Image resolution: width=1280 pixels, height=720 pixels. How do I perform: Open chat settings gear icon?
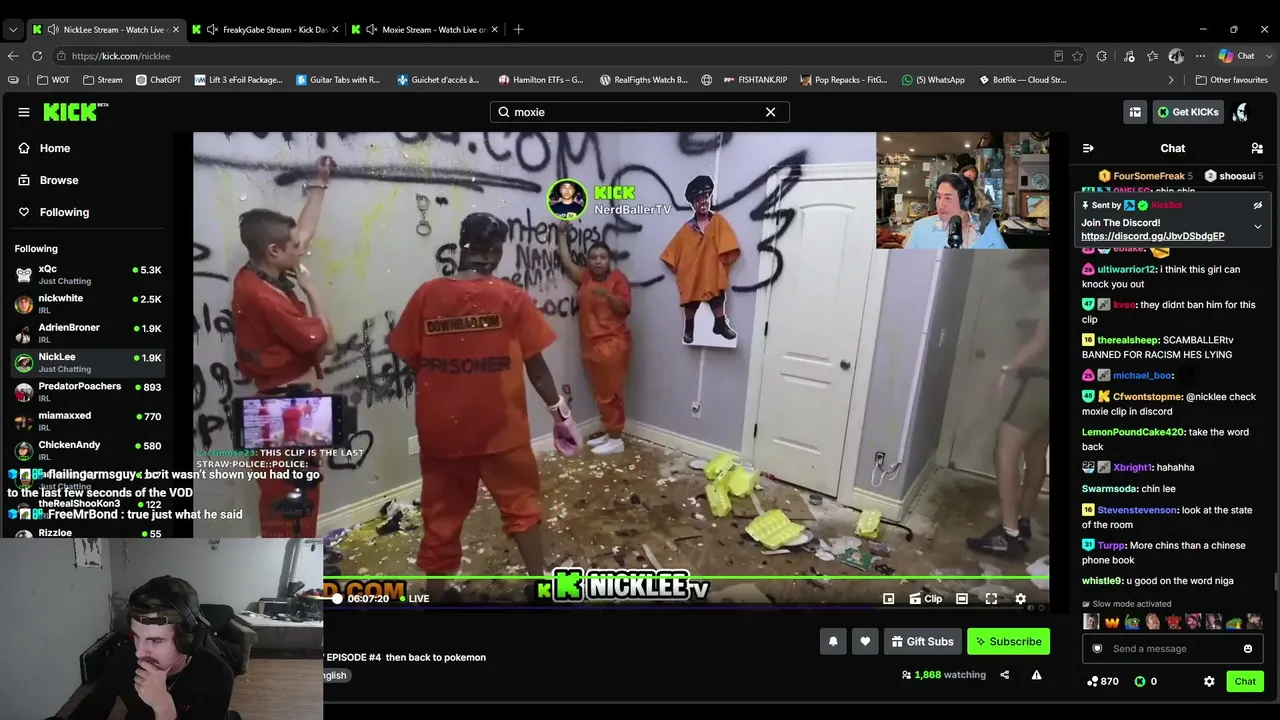click(x=1209, y=681)
